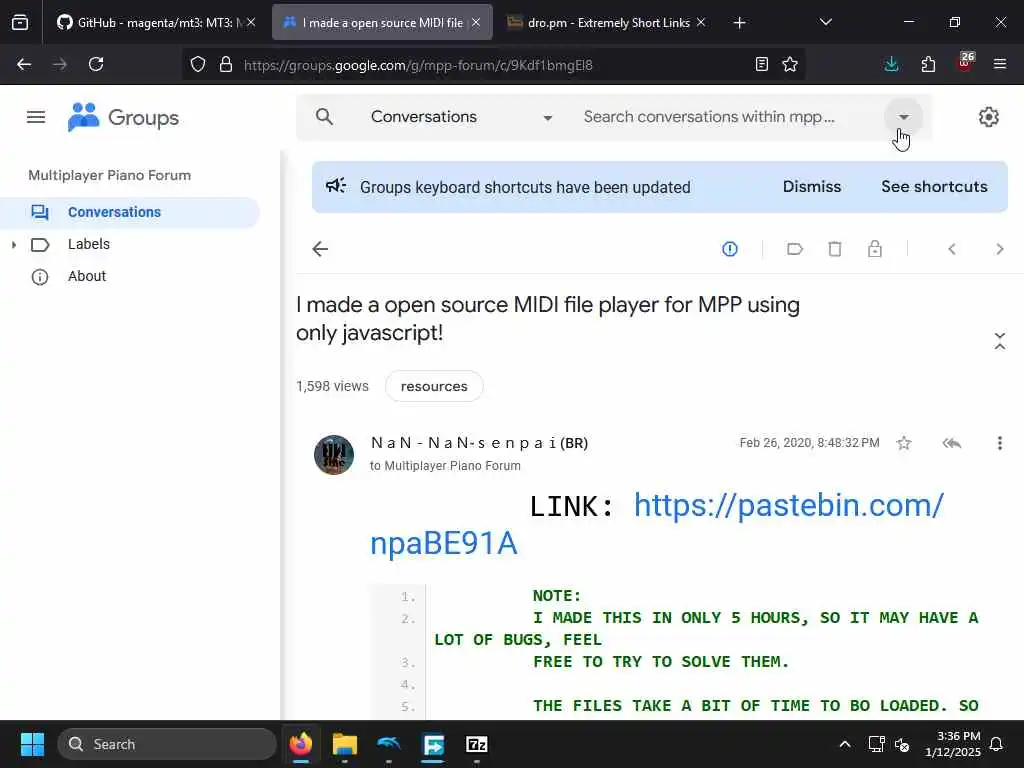
Task: Close the MIDI file player tab
Action: tap(476, 22)
